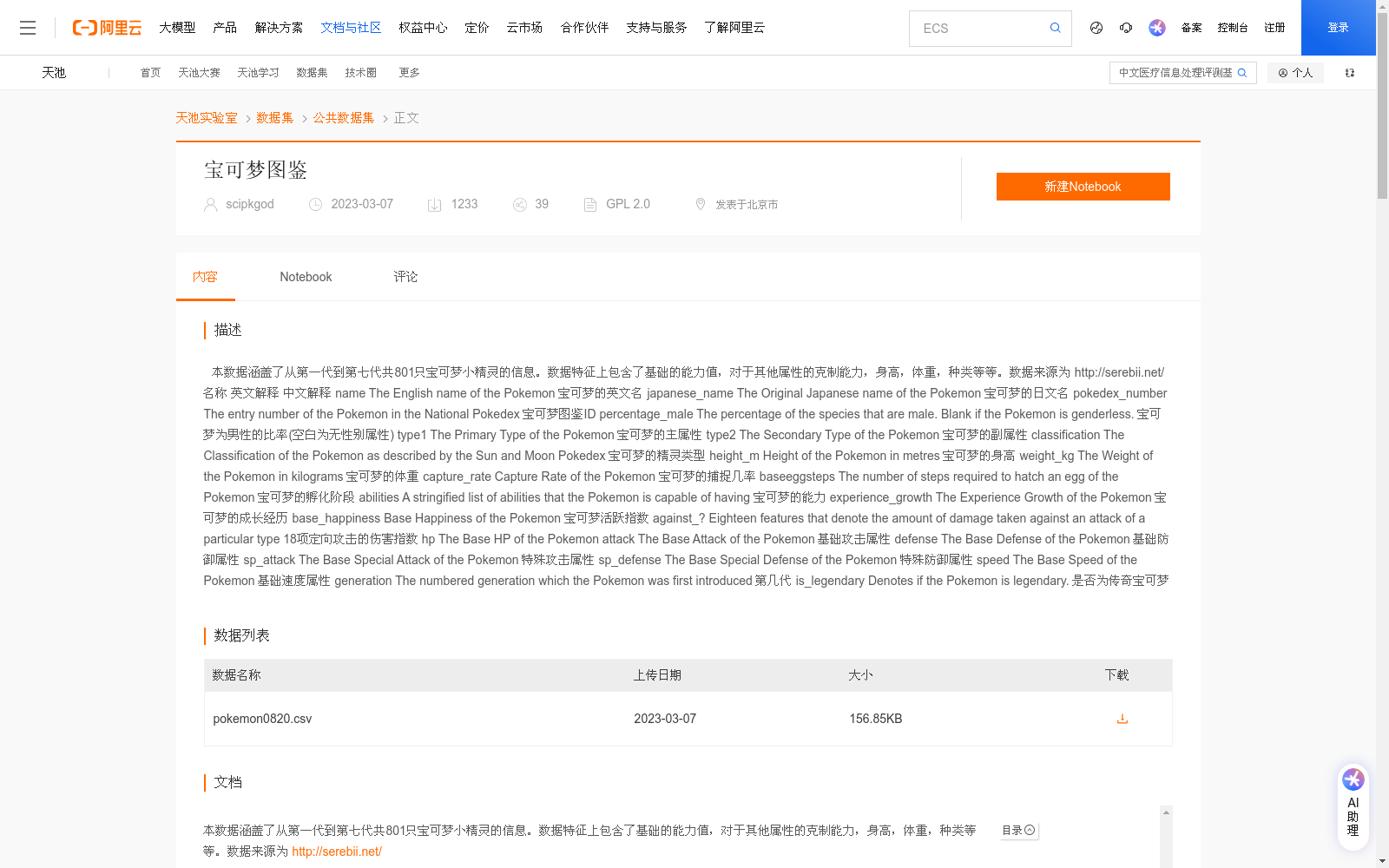Viewport: 1389px width, 868px height.
Task: Open 数据集 in Tianchi navigation
Action: click(x=312, y=73)
